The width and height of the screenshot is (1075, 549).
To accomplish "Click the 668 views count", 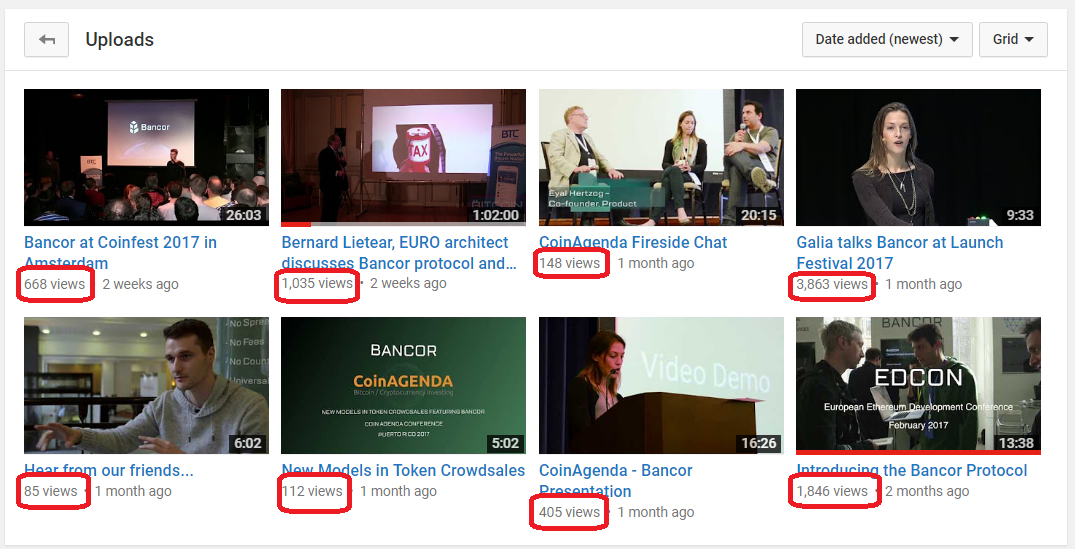I will (55, 284).
